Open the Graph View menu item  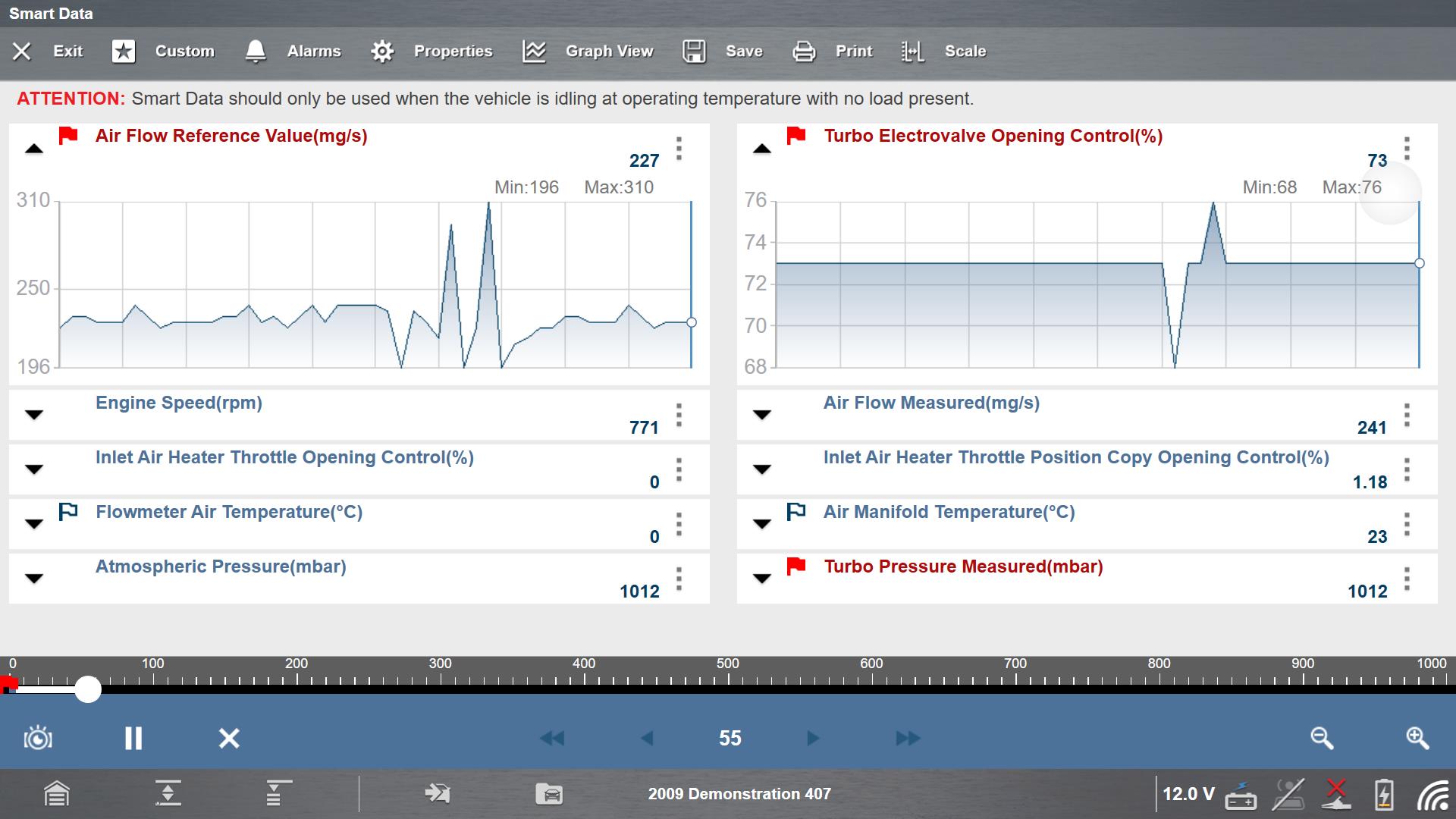click(588, 52)
